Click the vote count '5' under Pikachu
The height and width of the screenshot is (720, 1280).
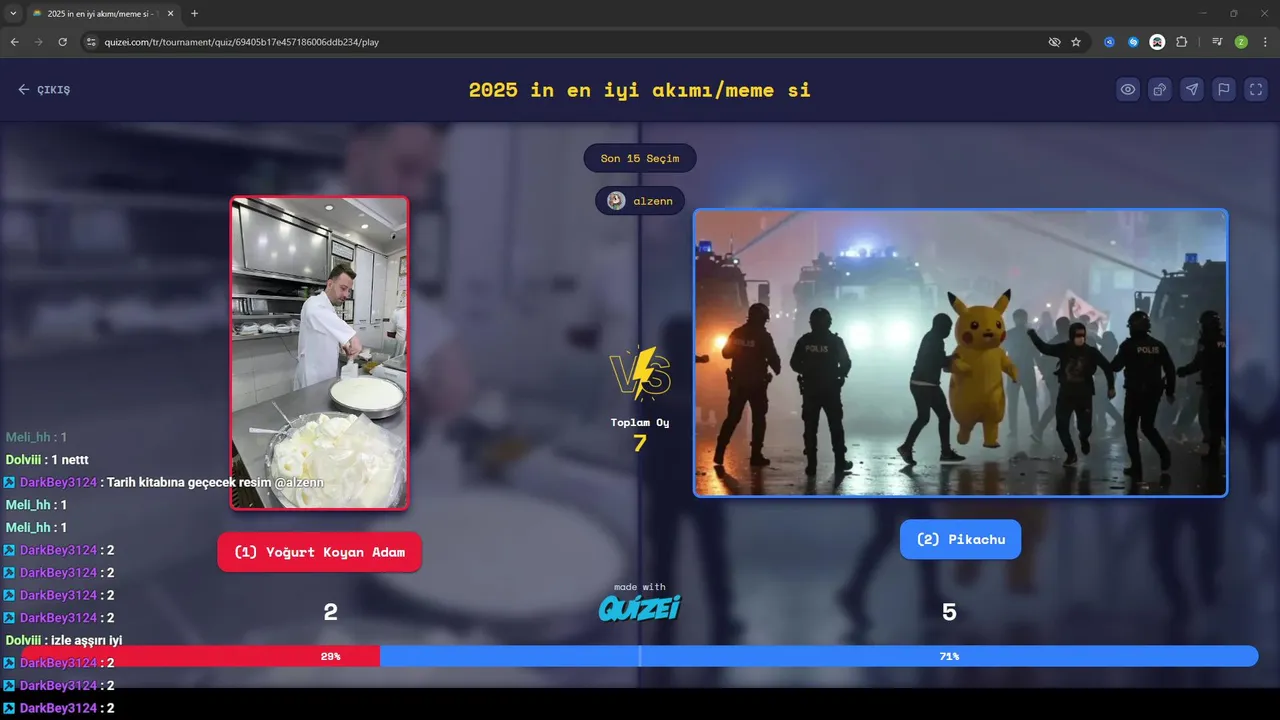949,612
